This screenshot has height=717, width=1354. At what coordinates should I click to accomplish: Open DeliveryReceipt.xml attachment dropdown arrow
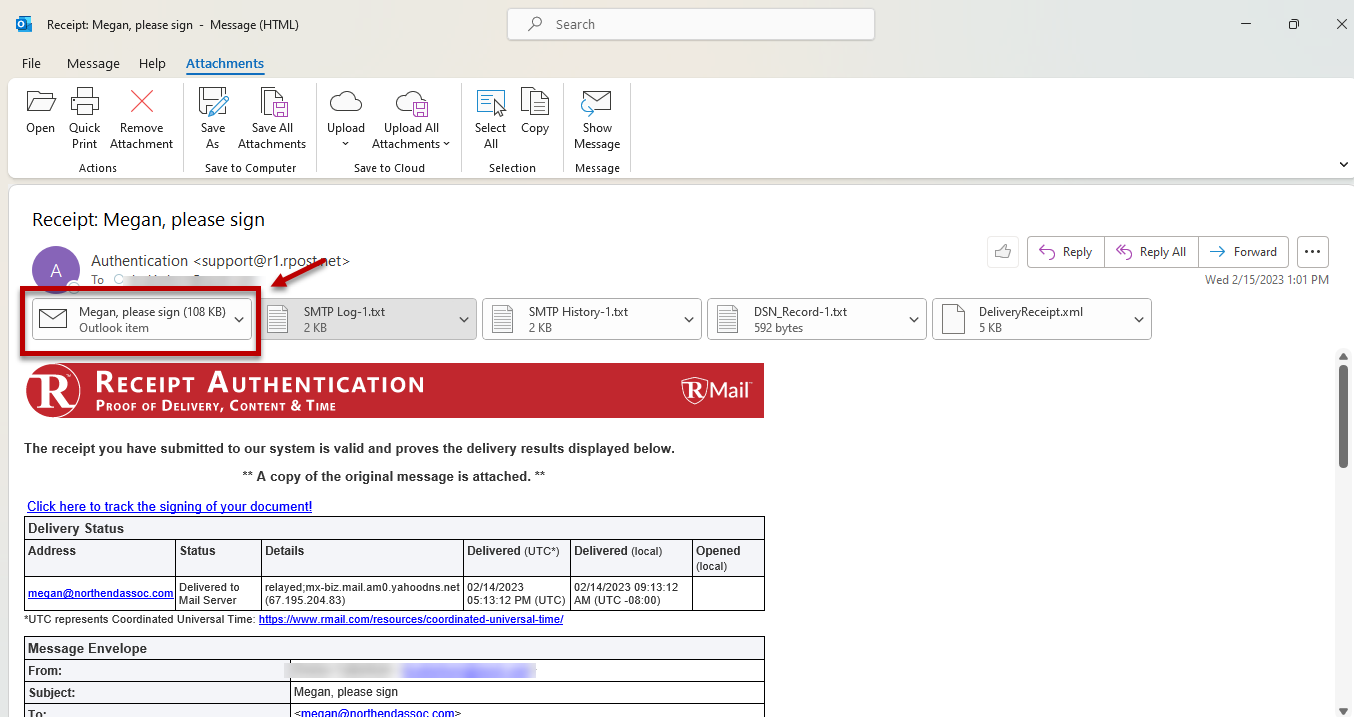[1140, 320]
